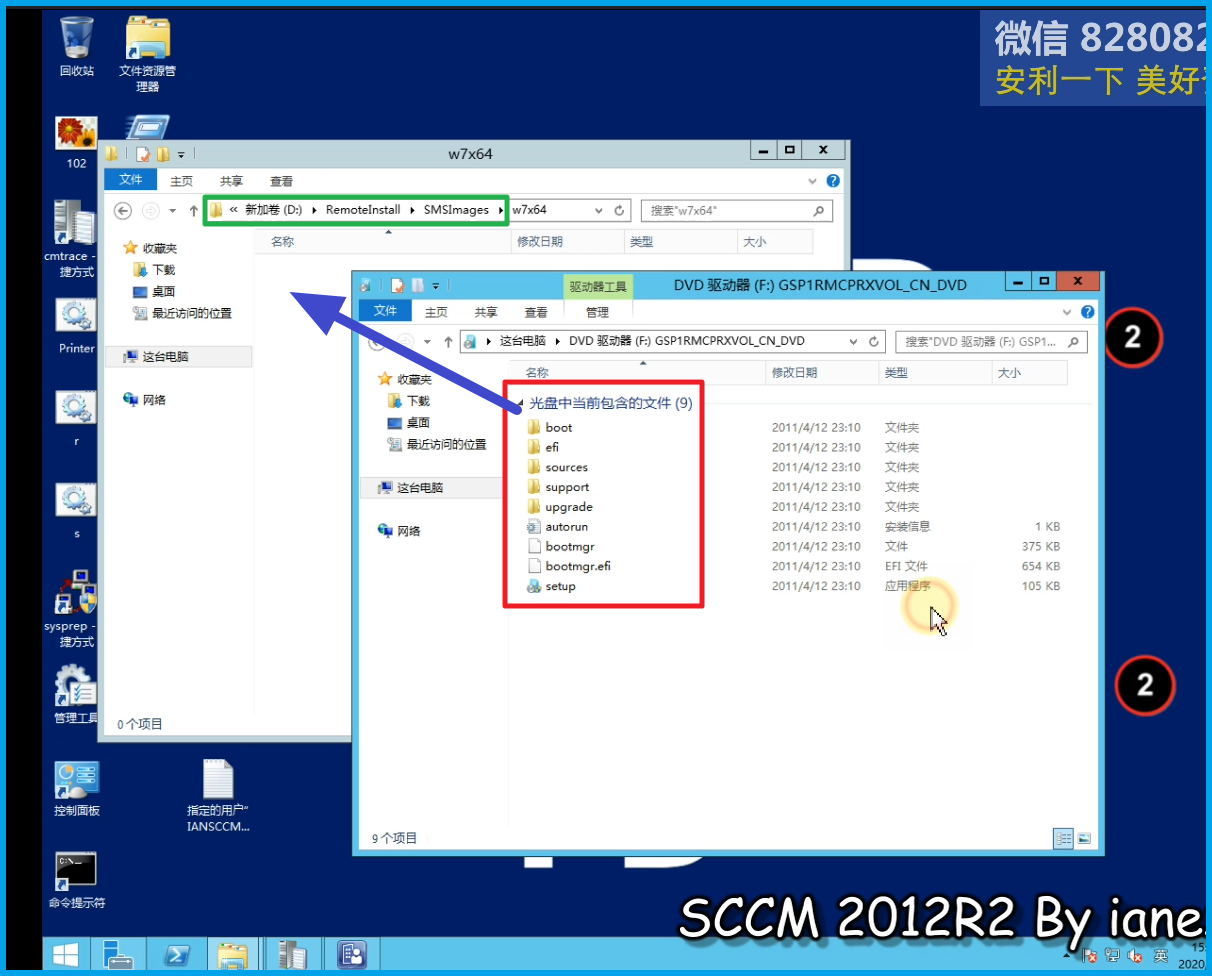The height and width of the screenshot is (976, 1212).
Task: Click the boot folder icon in DVD window
Action: [x=534, y=427]
